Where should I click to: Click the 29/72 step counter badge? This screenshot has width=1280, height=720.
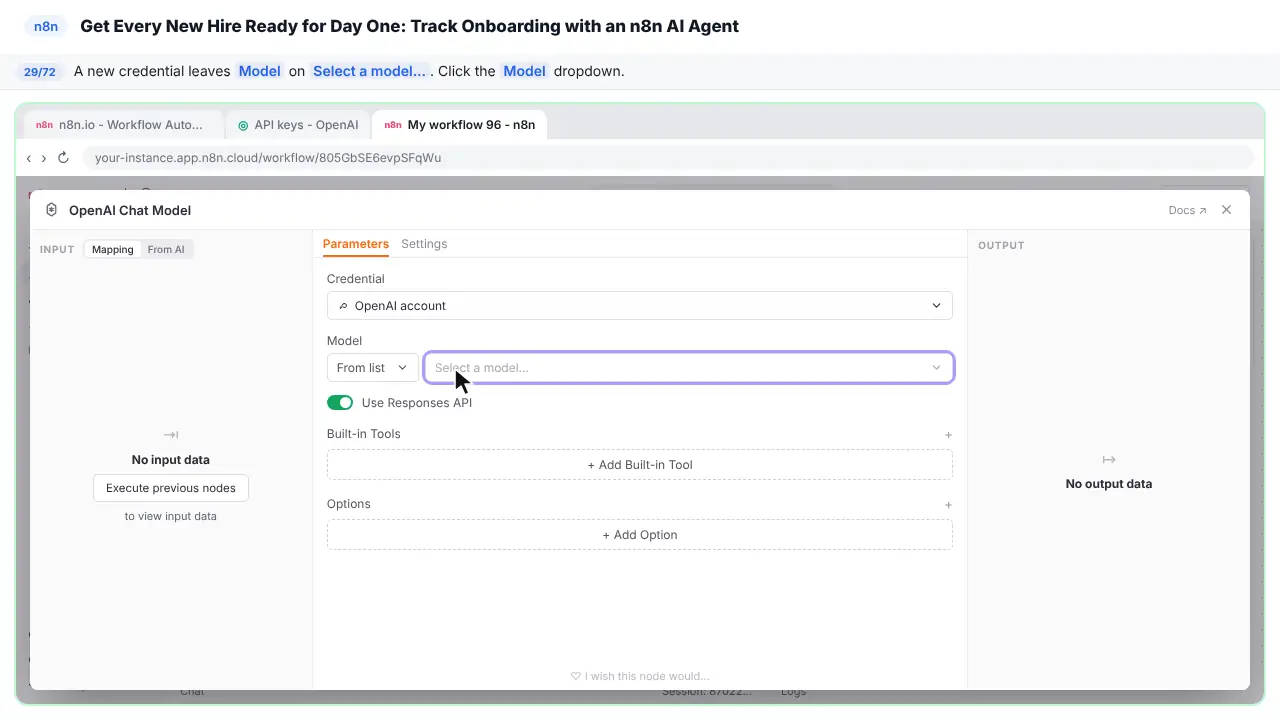[40, 72]
